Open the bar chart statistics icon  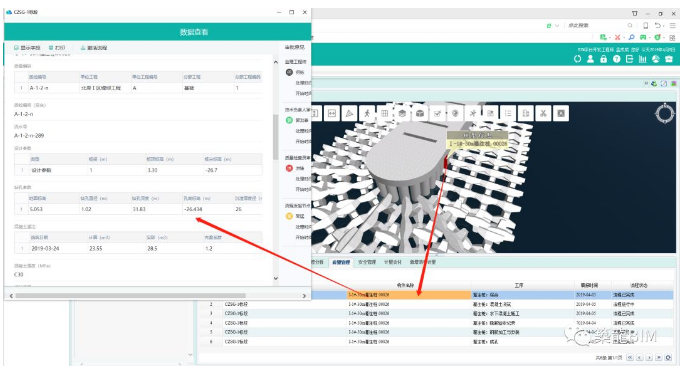point(643,59)
